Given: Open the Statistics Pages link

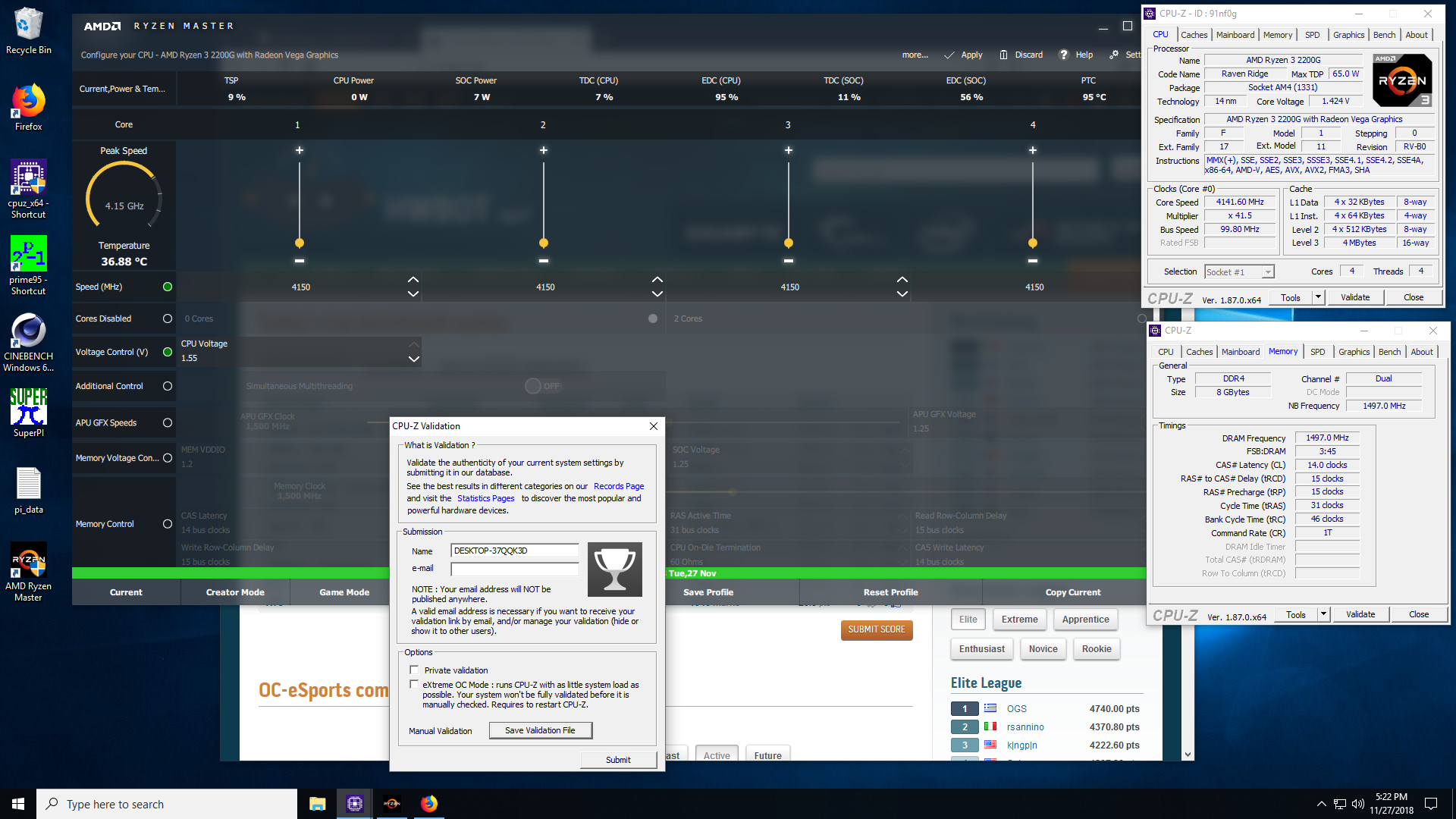Looking at the screenshot, I should pos(485,498).
